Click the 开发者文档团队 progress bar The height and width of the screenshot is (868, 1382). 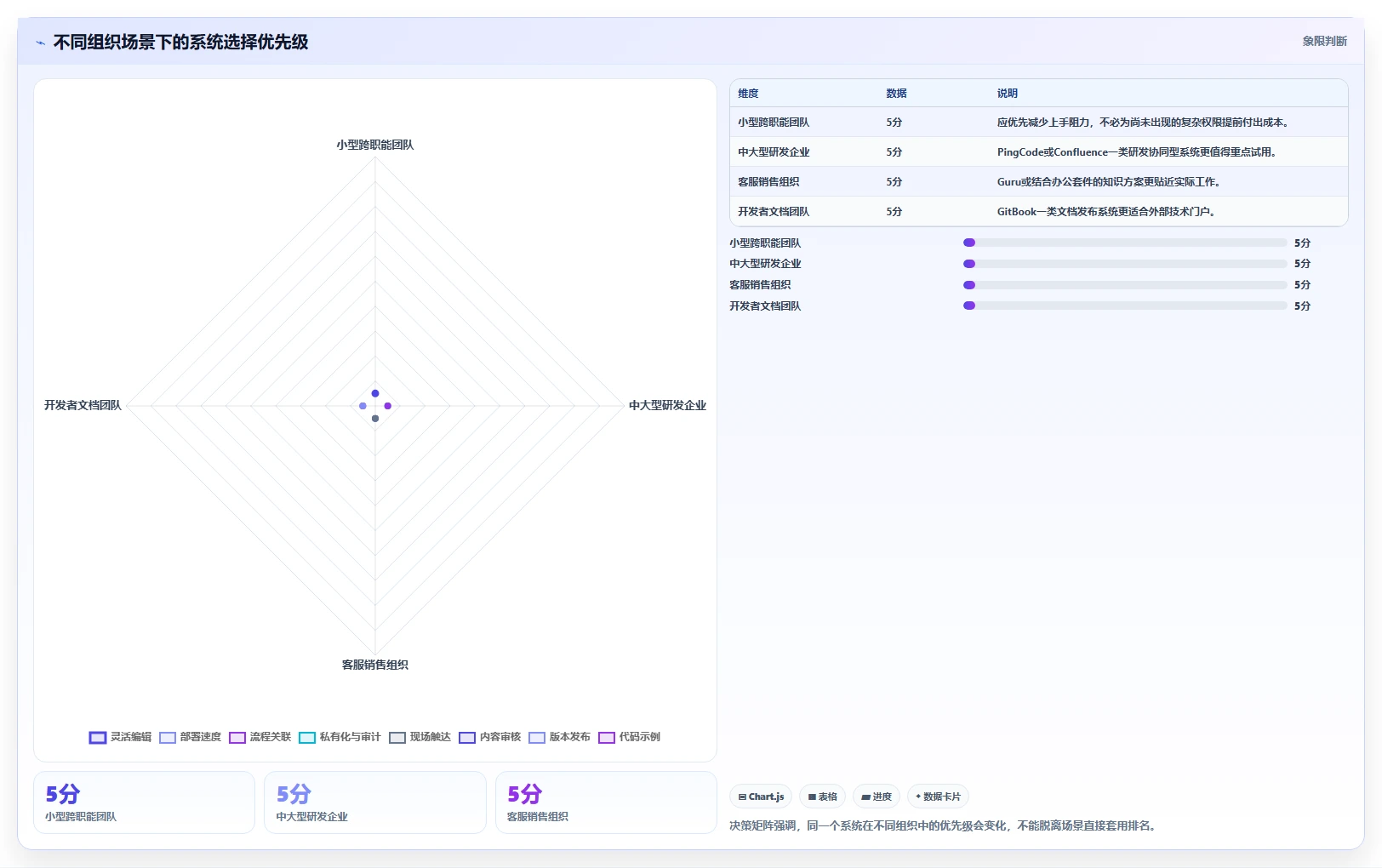tap(1125, 306)
